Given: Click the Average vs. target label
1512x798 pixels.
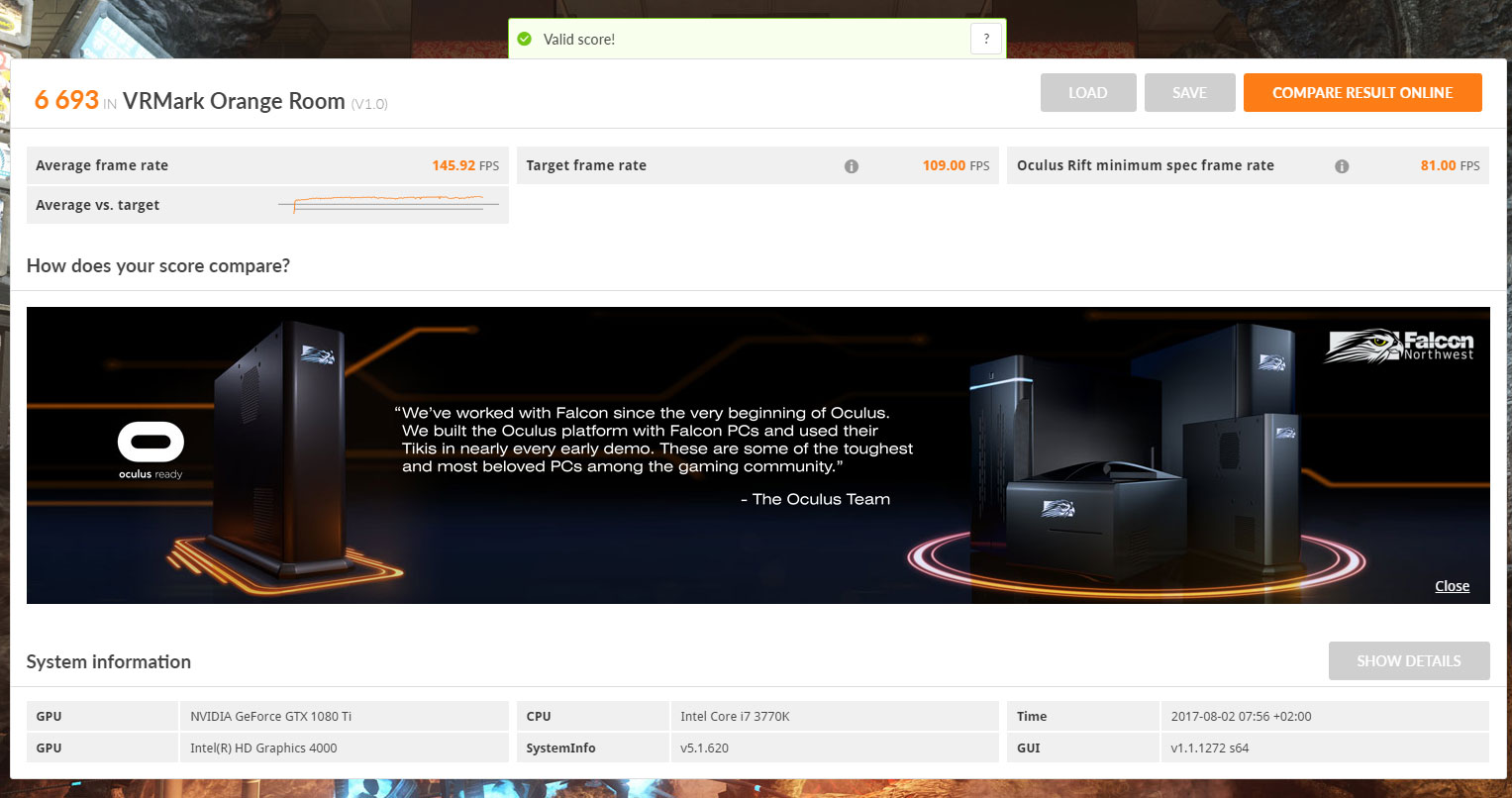Looking at the screenshot, I should pyautogui.click(x=98, y=205).
